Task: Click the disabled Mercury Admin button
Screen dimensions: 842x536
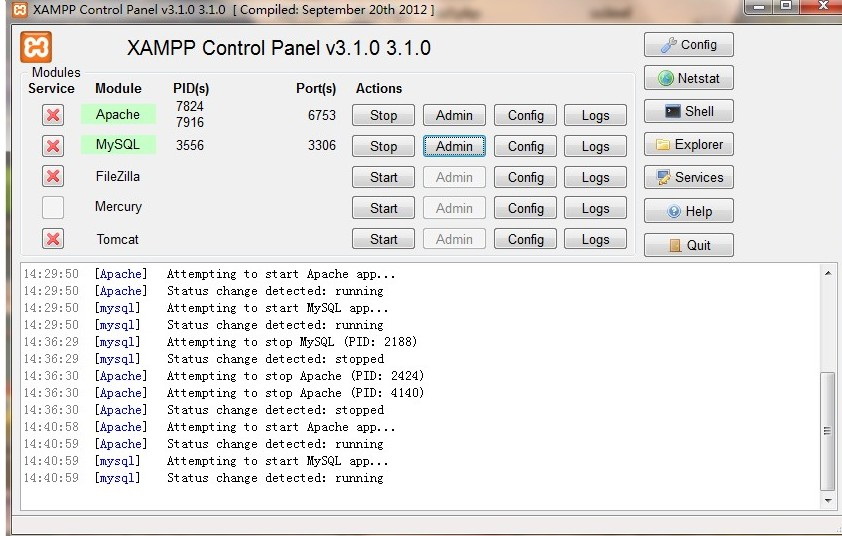Action: pos(454,208)
